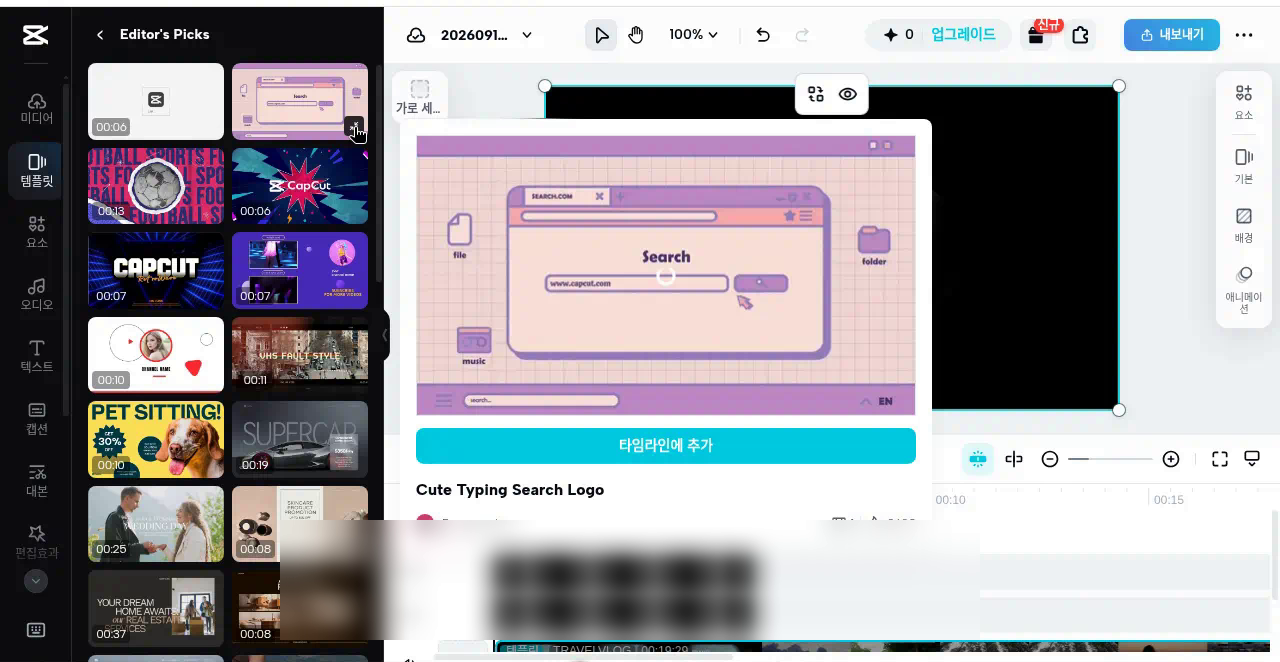This screenshot has width=1280, height=662.
Task: Open the 요소 panel in left sidebar
Action: coord(36,232)
